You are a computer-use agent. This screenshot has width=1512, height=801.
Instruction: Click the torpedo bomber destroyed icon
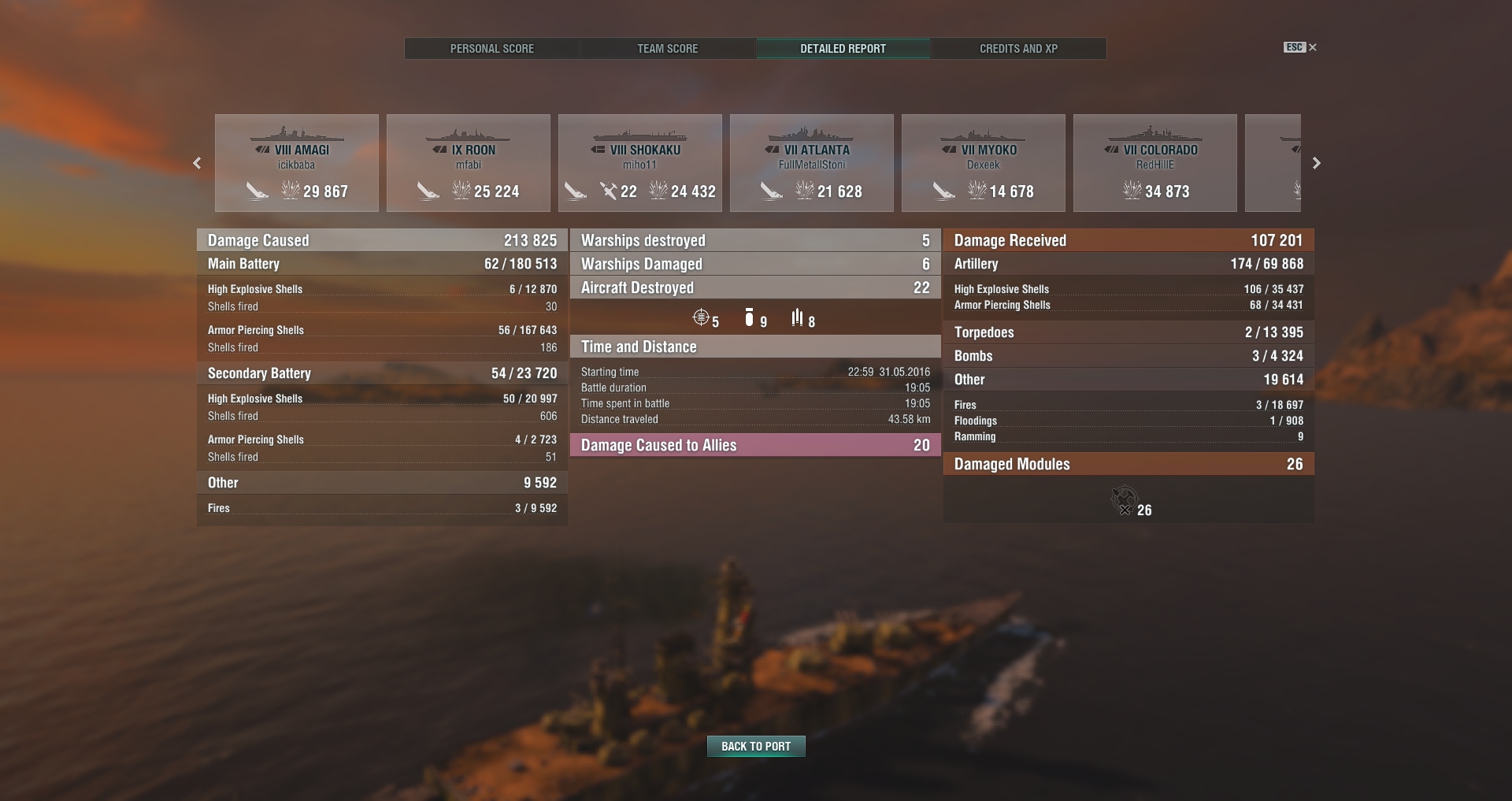tap(749, 317)
